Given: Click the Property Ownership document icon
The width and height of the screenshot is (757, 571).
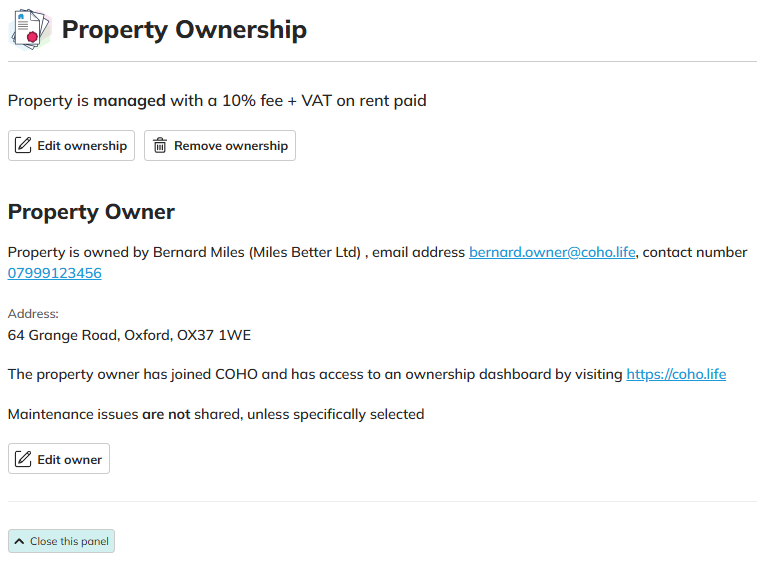Looking at the screenshot, I should tap(30, 29).
